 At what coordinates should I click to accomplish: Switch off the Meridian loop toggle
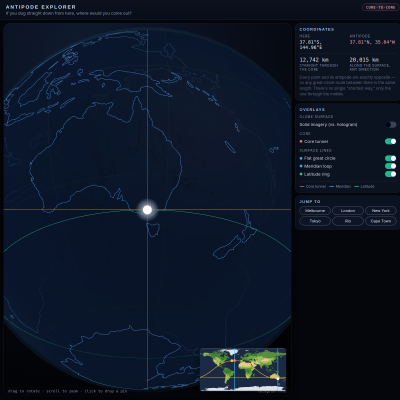pos(391,166)
